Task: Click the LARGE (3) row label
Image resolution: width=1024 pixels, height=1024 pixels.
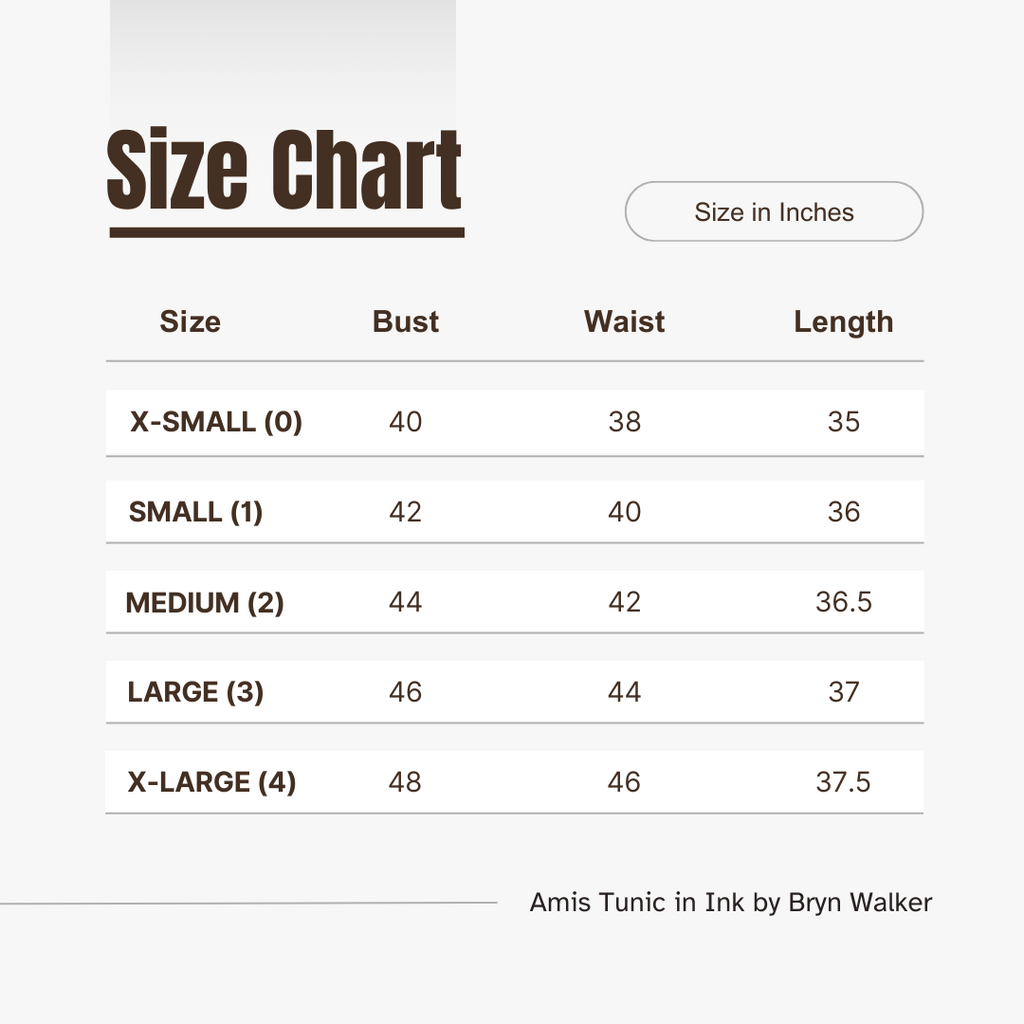Action: 196,692
